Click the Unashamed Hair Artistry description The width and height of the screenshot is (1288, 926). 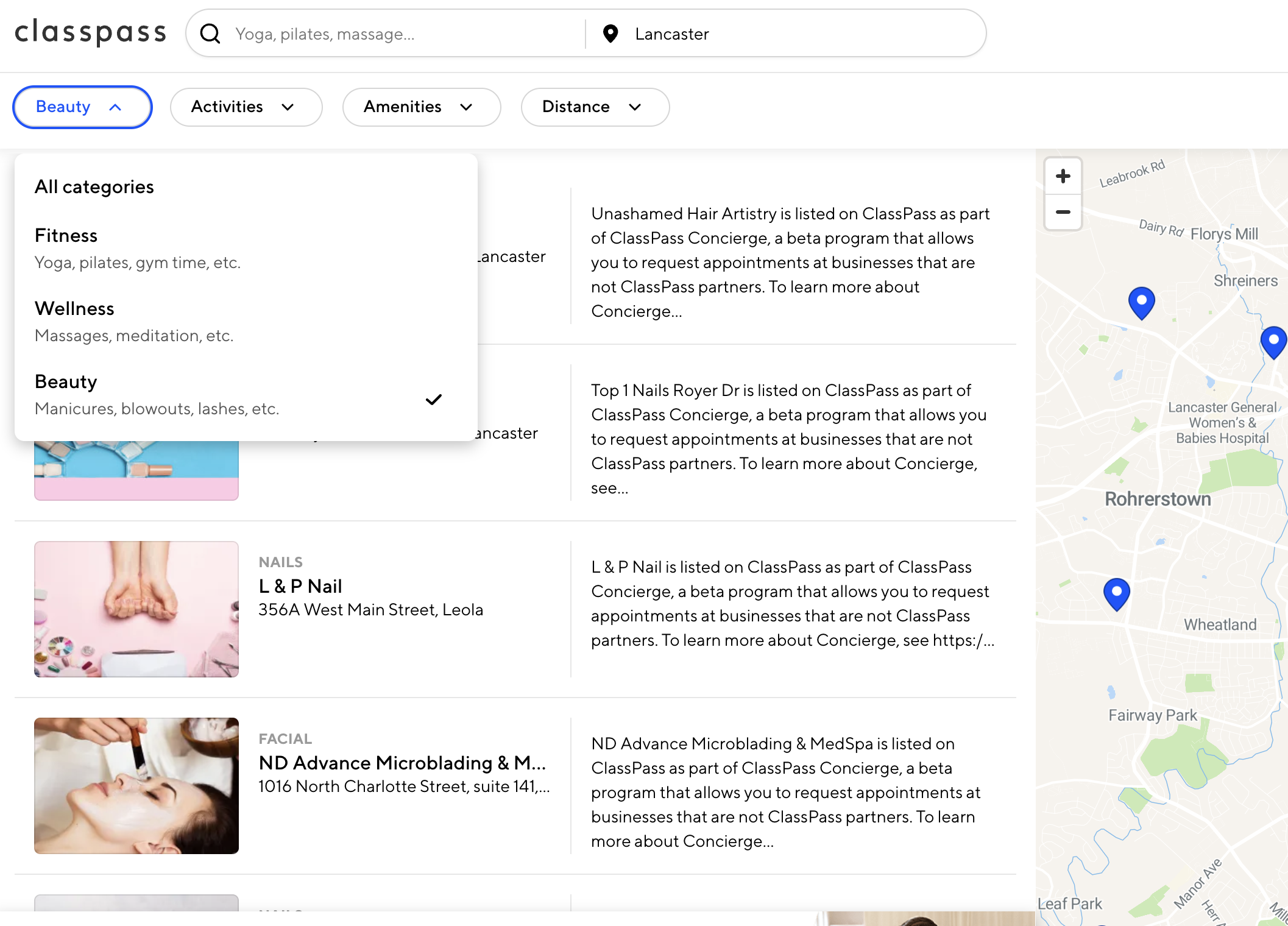point(790,263)
